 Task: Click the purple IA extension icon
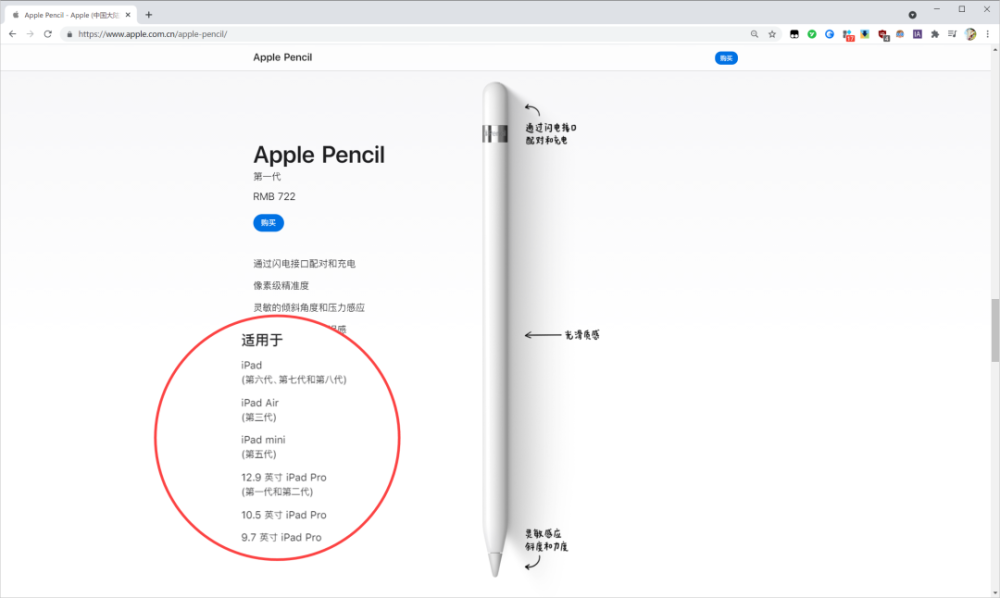pyautogui.click(x=917, y=34)
